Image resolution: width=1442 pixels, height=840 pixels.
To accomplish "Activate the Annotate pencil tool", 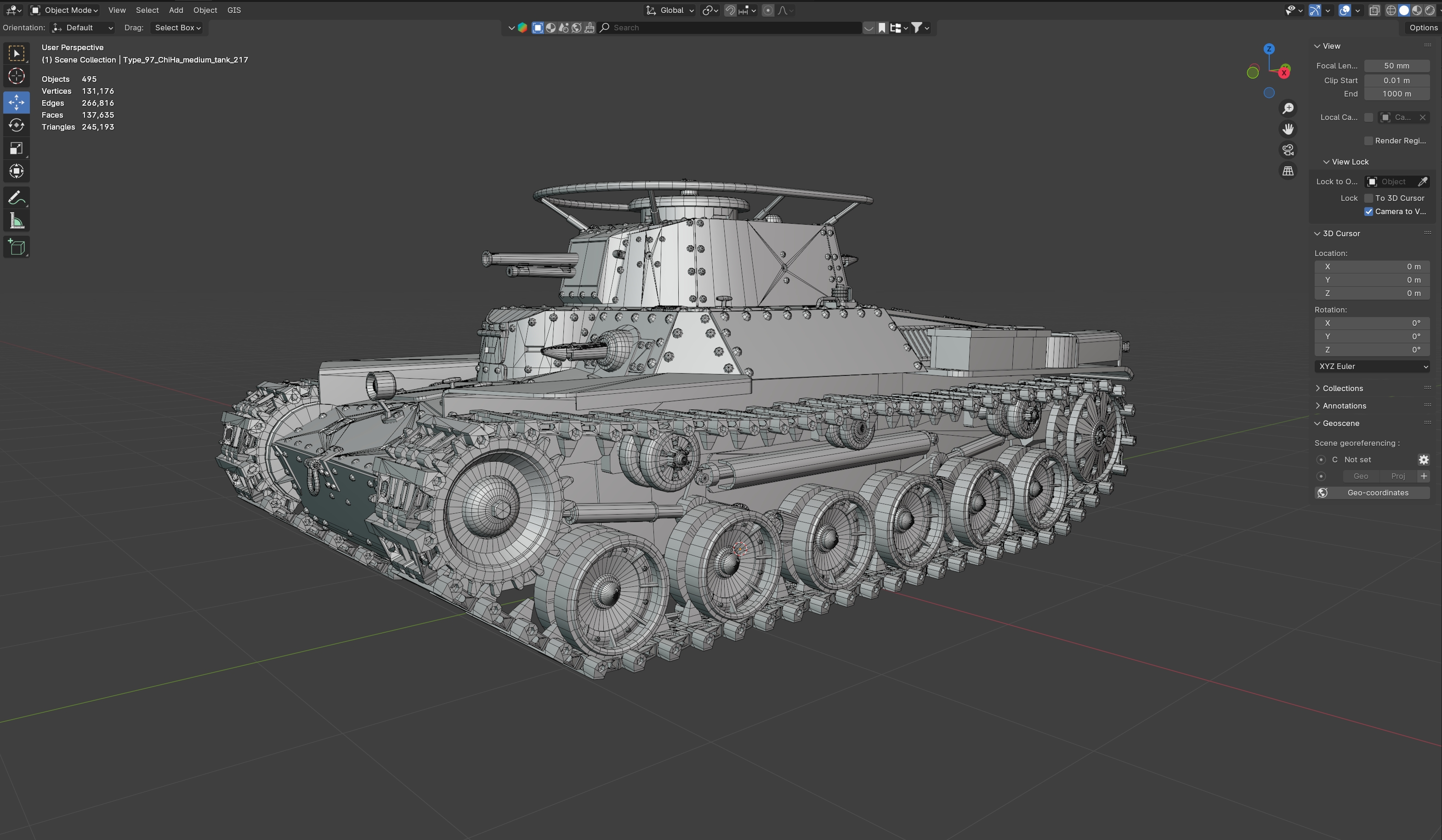I will [16, 198].
